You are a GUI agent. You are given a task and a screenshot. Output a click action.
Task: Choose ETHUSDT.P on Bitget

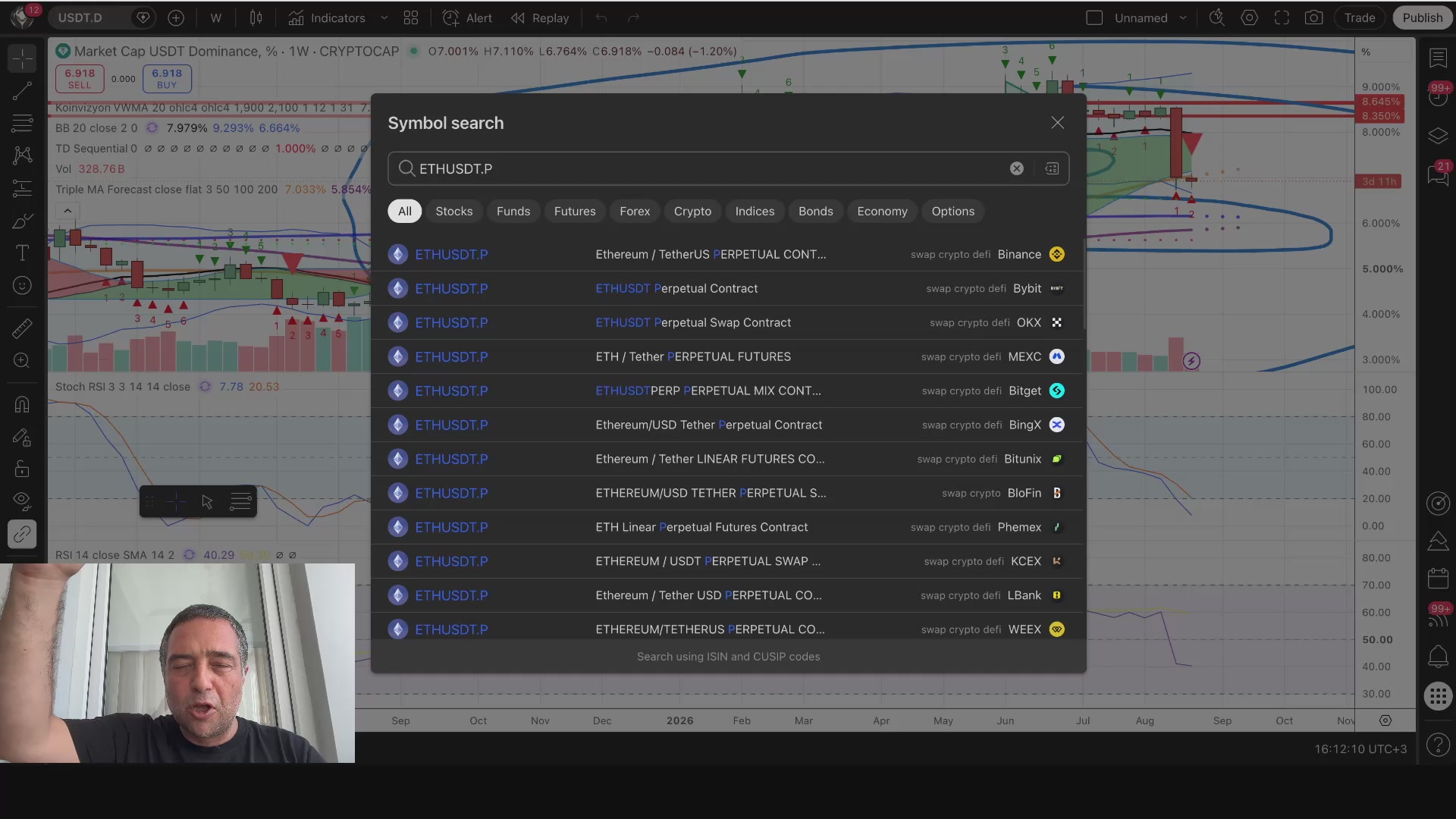click(x=726, y=391)
